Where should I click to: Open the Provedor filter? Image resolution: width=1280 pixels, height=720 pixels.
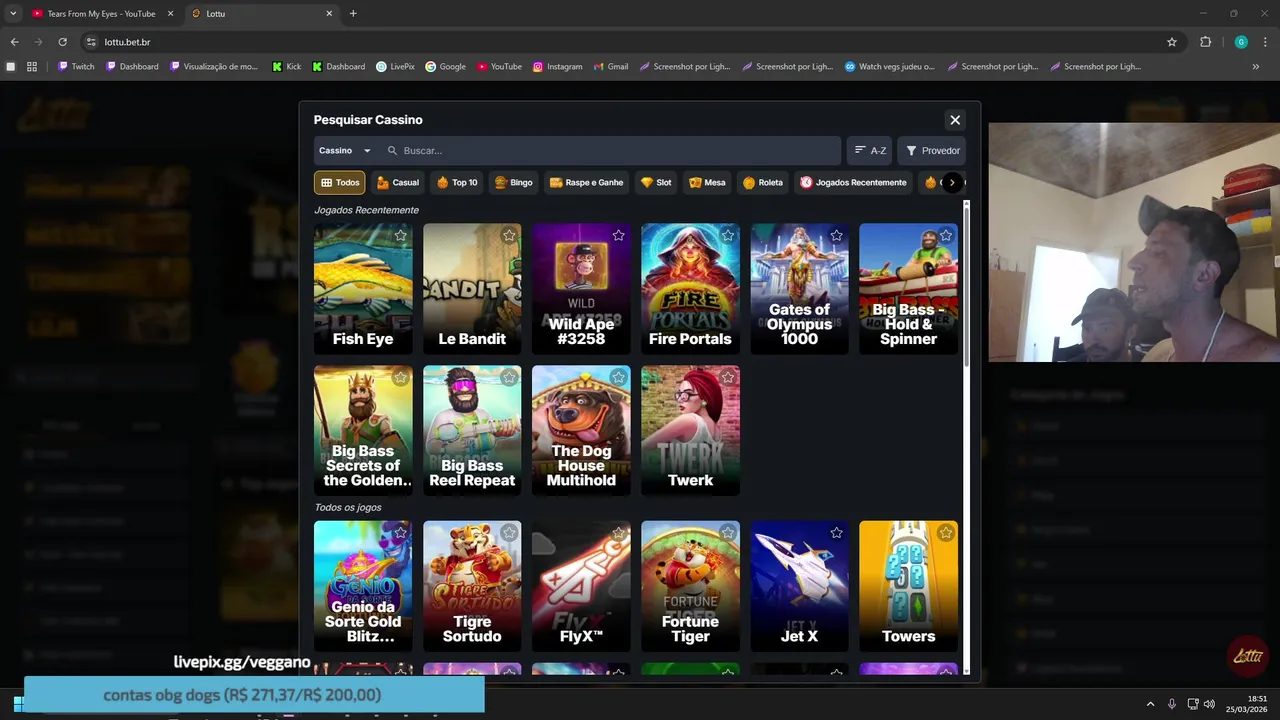click(x=932, y=151)
